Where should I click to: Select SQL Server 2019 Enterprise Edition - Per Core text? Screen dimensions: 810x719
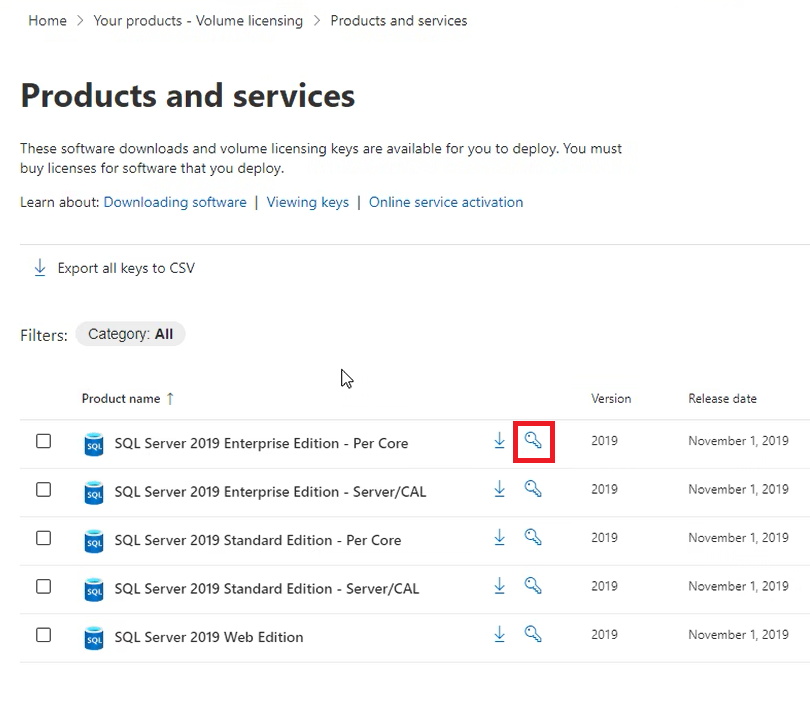pyautogui.click(x=261, y=443)
